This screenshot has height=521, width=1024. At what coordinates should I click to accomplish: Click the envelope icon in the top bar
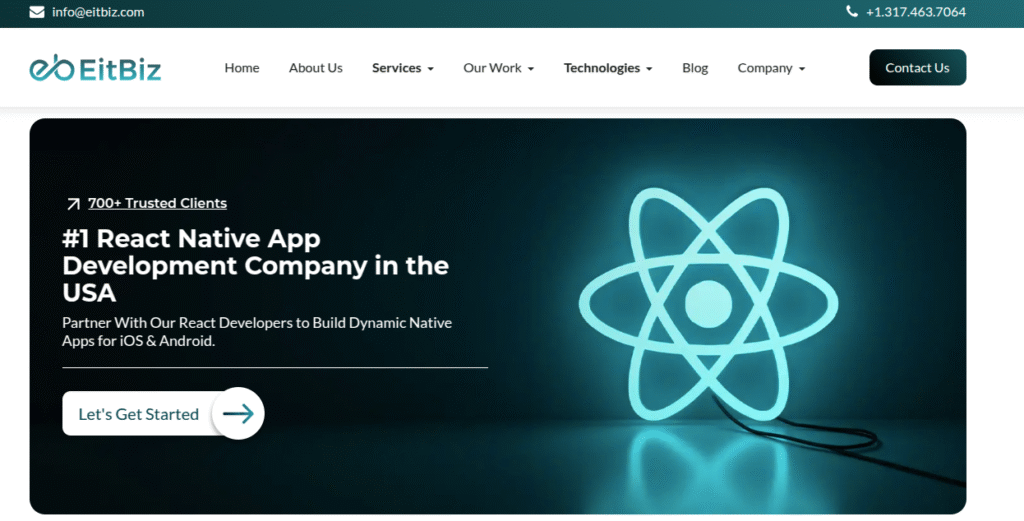[37, 12]
